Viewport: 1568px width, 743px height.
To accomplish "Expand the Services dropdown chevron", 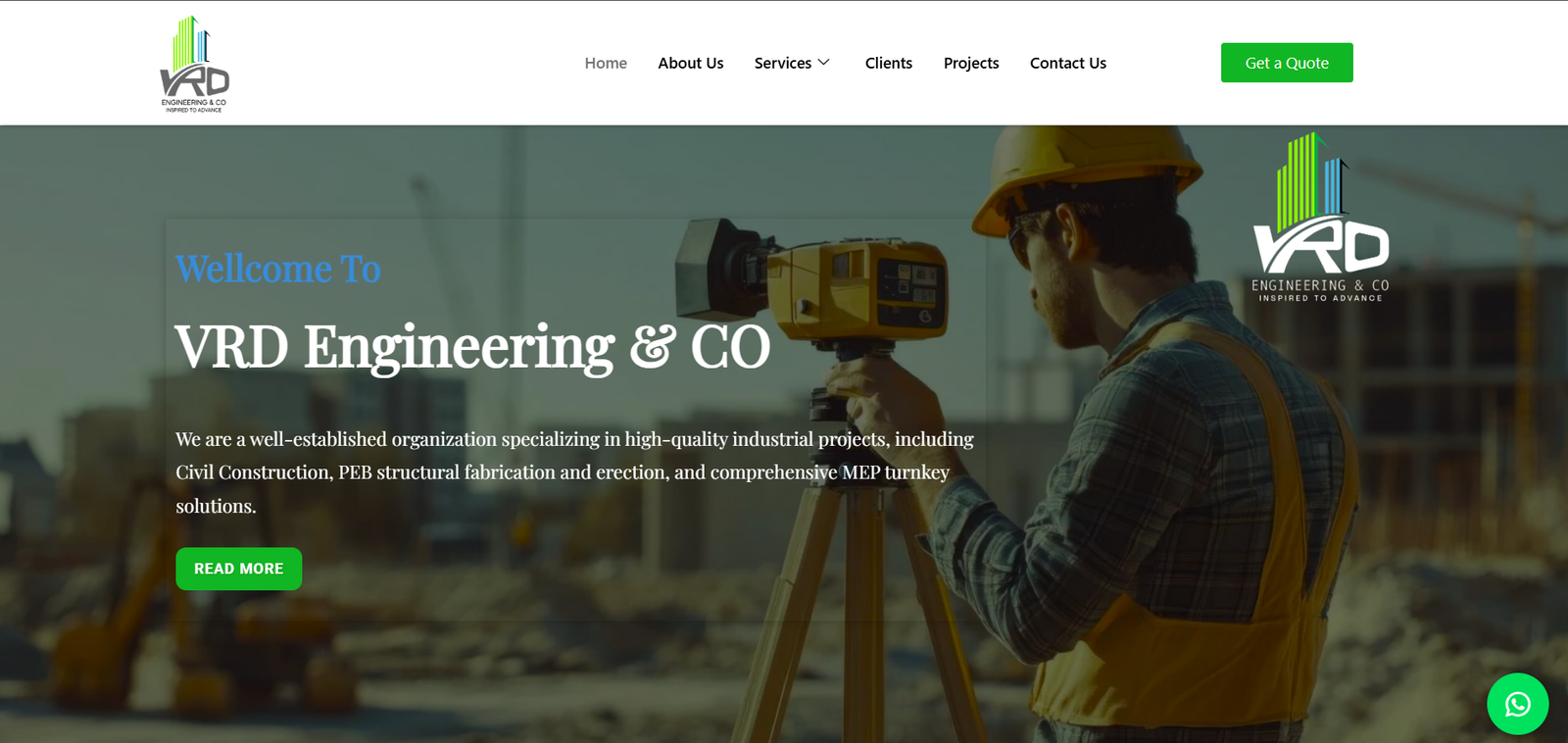I will [x=824, y=63].
